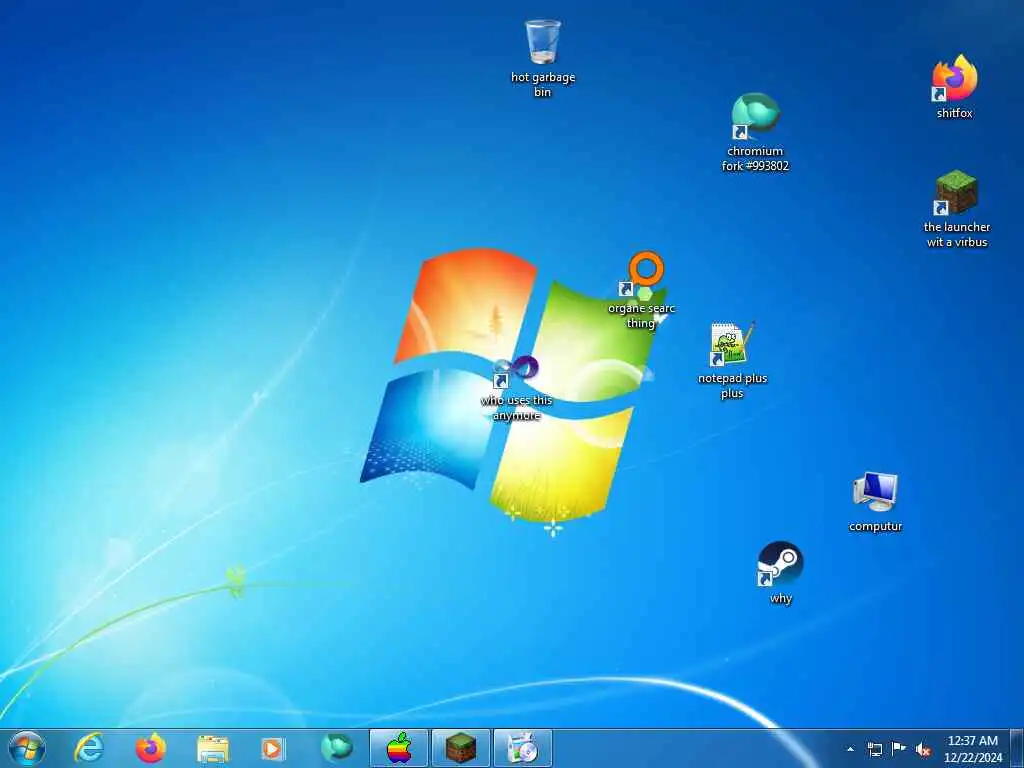1024x768 pixels.
Task: Open Windows Explorer folder in the taskbar
Action: coord(212,749)
